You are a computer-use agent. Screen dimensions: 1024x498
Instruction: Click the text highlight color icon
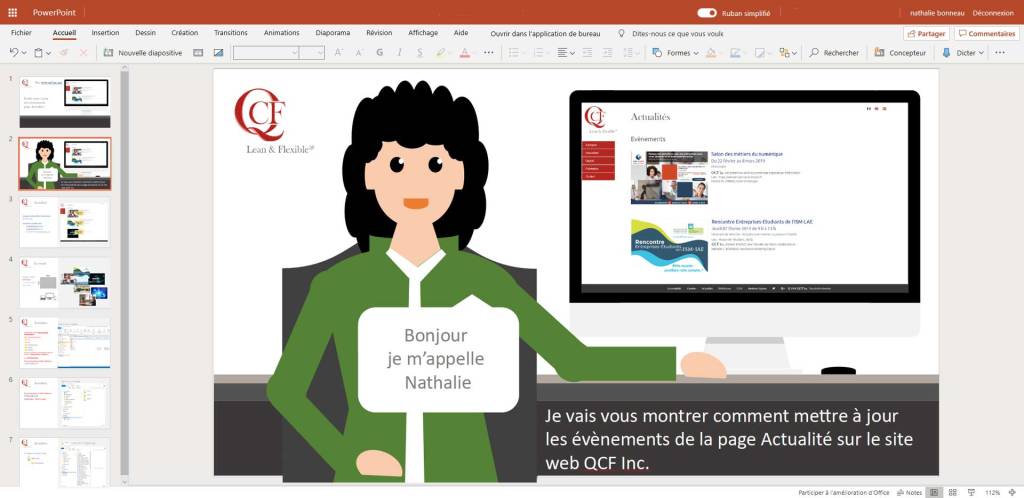[441, 53]
